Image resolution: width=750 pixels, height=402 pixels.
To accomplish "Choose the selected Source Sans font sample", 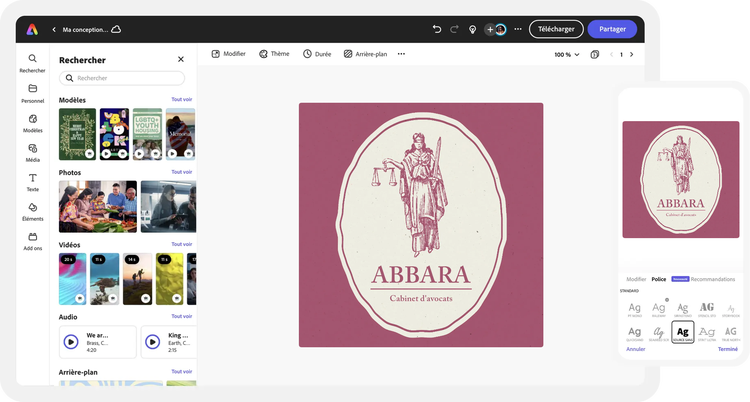I will [683, 332].
